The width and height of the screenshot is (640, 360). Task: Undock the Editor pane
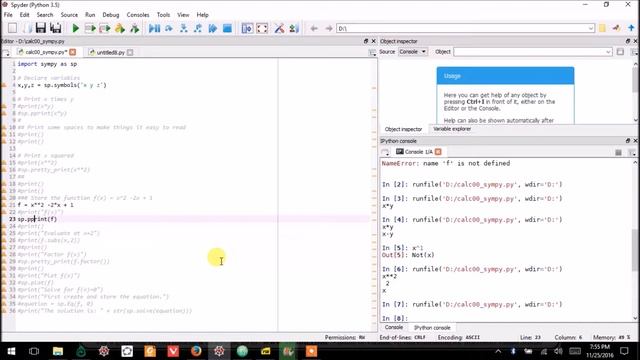tap(366, 41)
